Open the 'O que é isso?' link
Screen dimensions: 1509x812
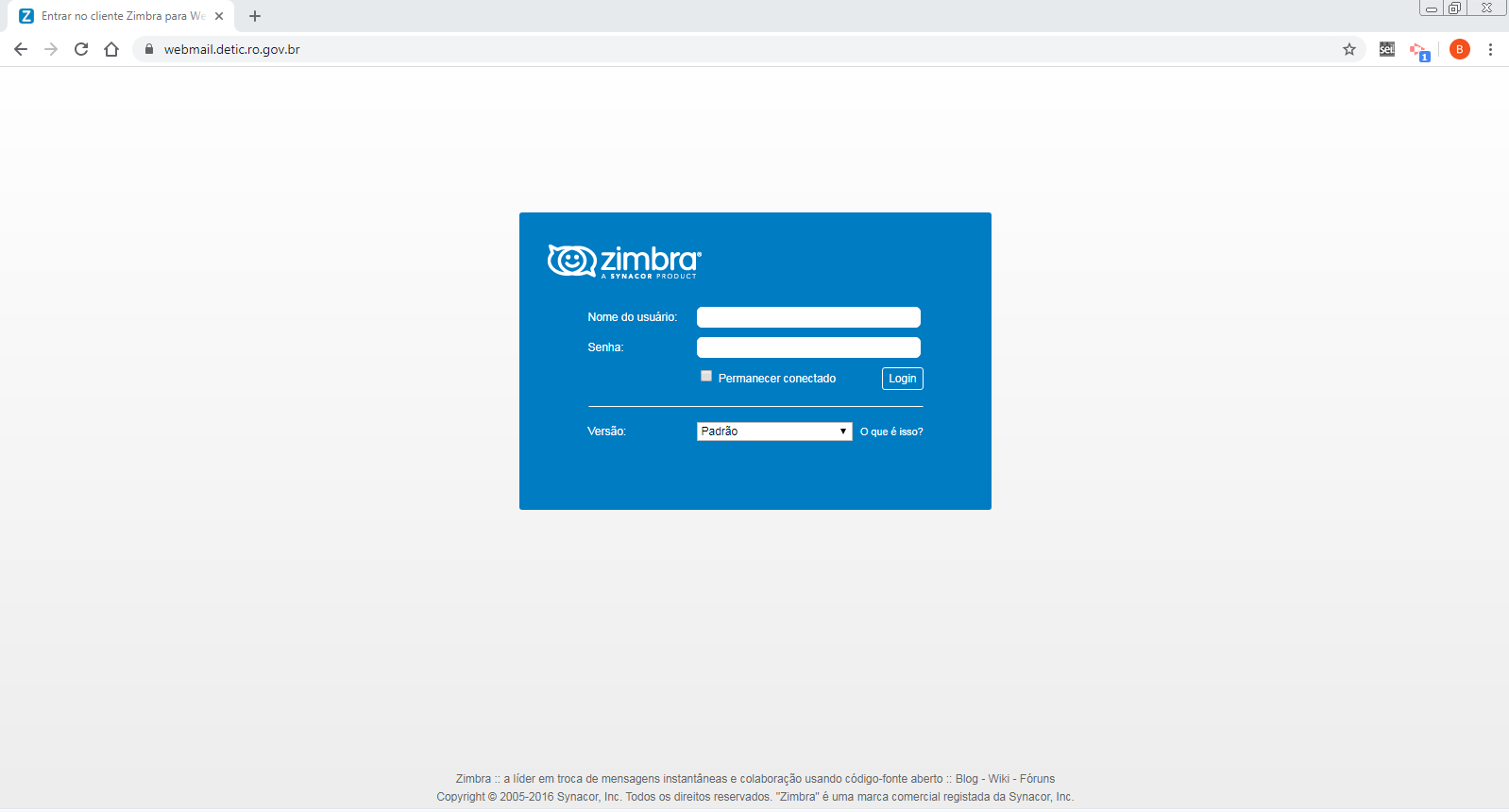[891, 431]
